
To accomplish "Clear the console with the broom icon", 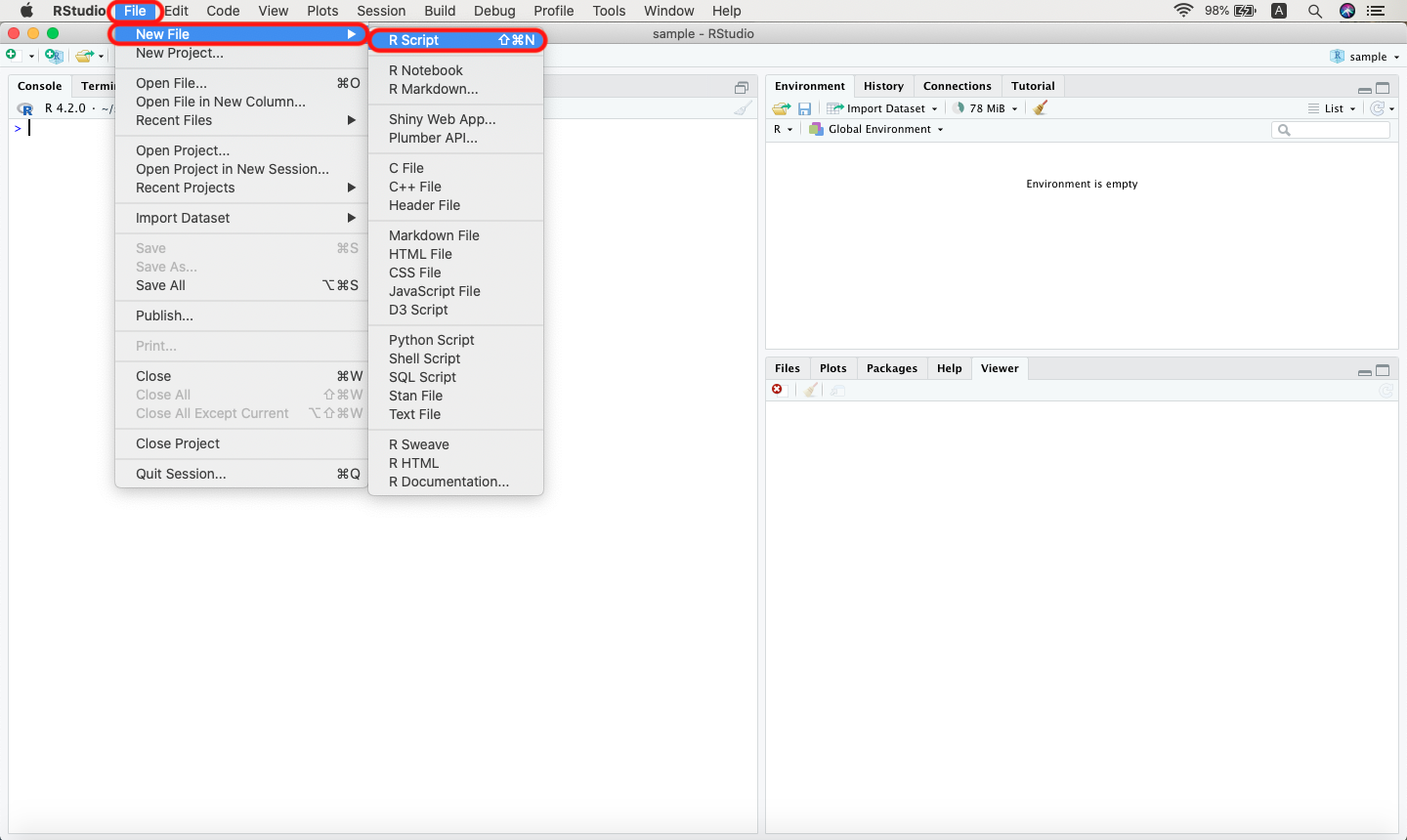I will [x=744, y=108].
